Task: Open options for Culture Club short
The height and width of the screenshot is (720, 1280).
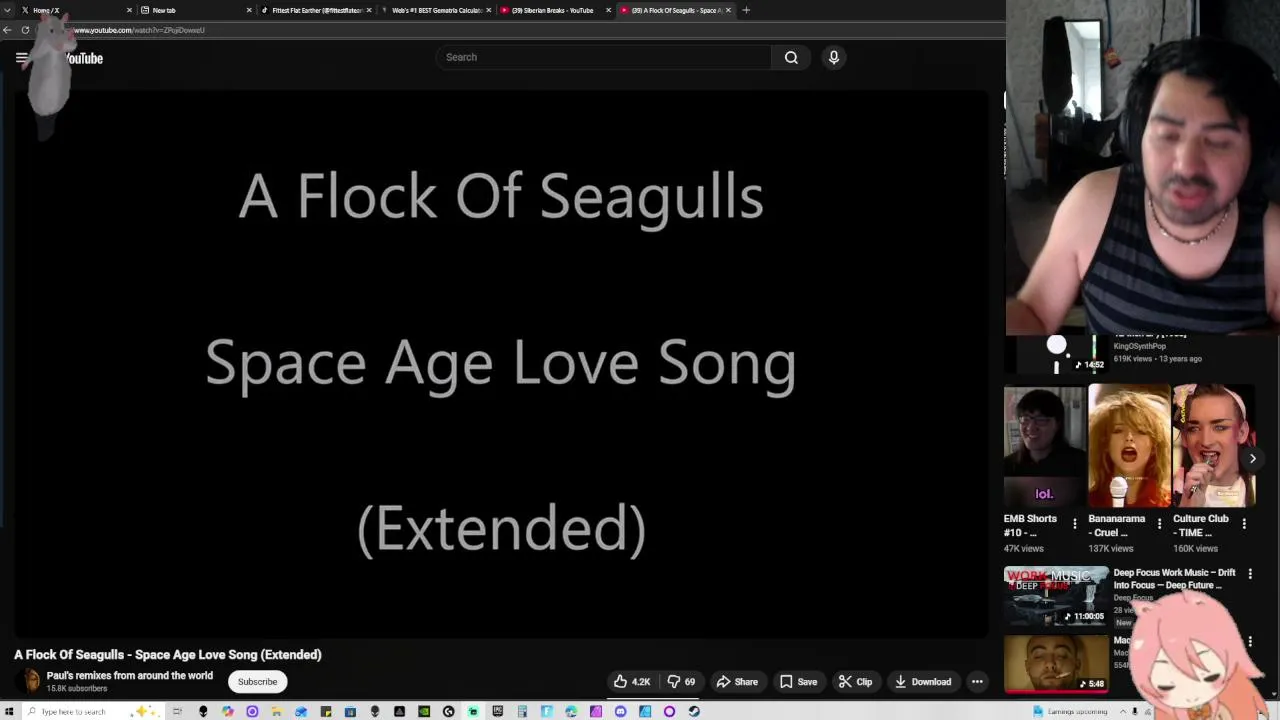Action: (1244, 523)
